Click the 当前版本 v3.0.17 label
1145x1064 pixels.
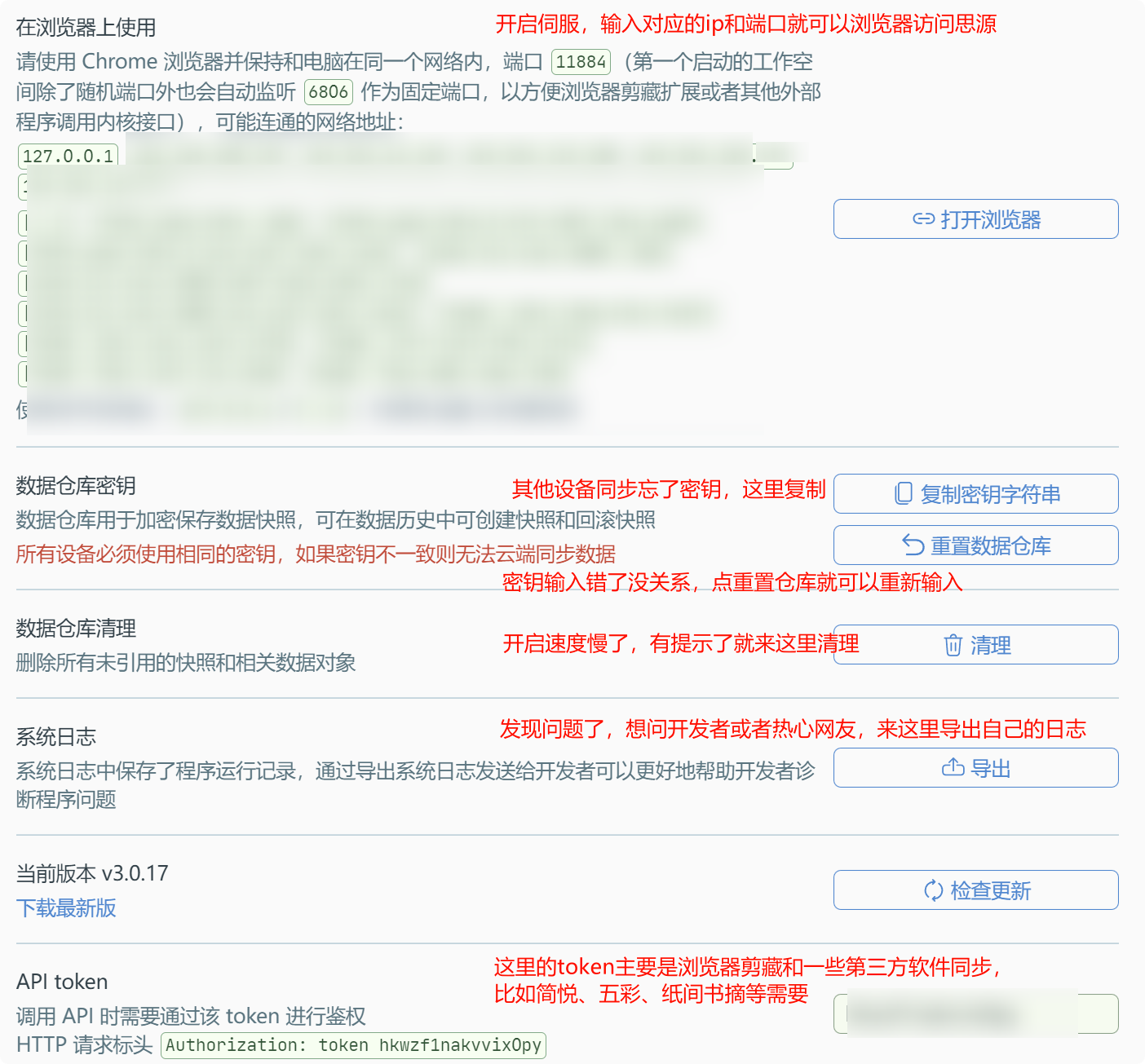click(92, 873)
